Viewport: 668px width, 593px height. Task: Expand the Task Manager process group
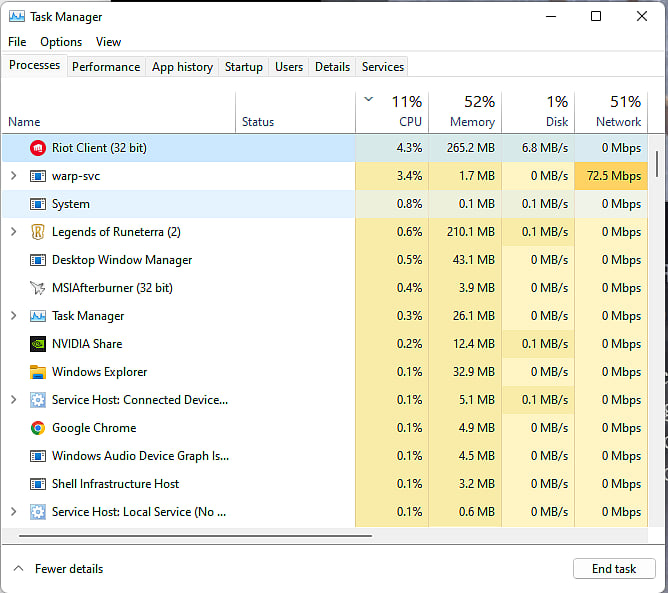coord(14,316)
